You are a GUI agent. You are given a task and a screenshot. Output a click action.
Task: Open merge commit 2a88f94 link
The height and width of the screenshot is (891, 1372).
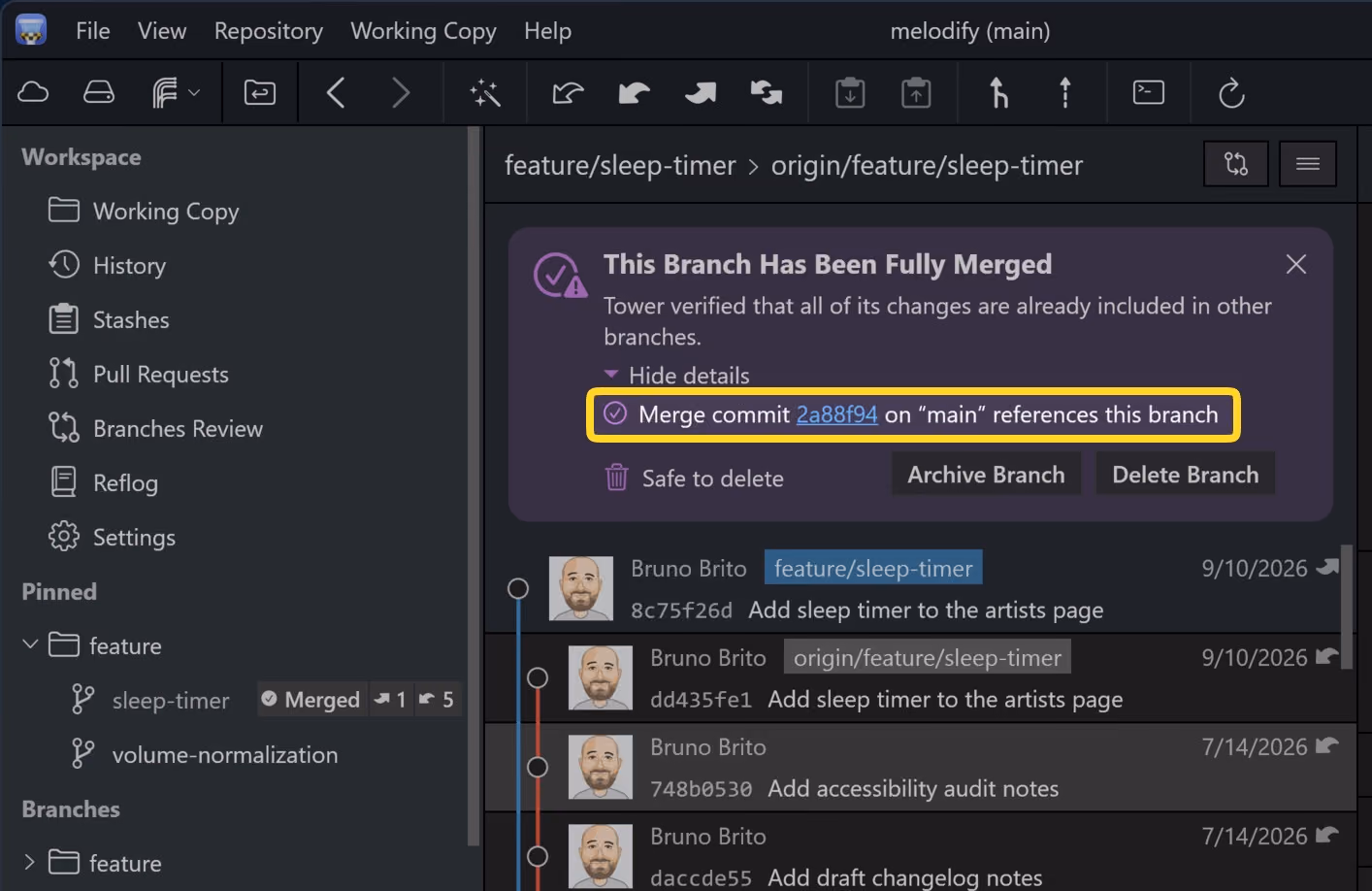pyautogui.click(x=836, y=414)
